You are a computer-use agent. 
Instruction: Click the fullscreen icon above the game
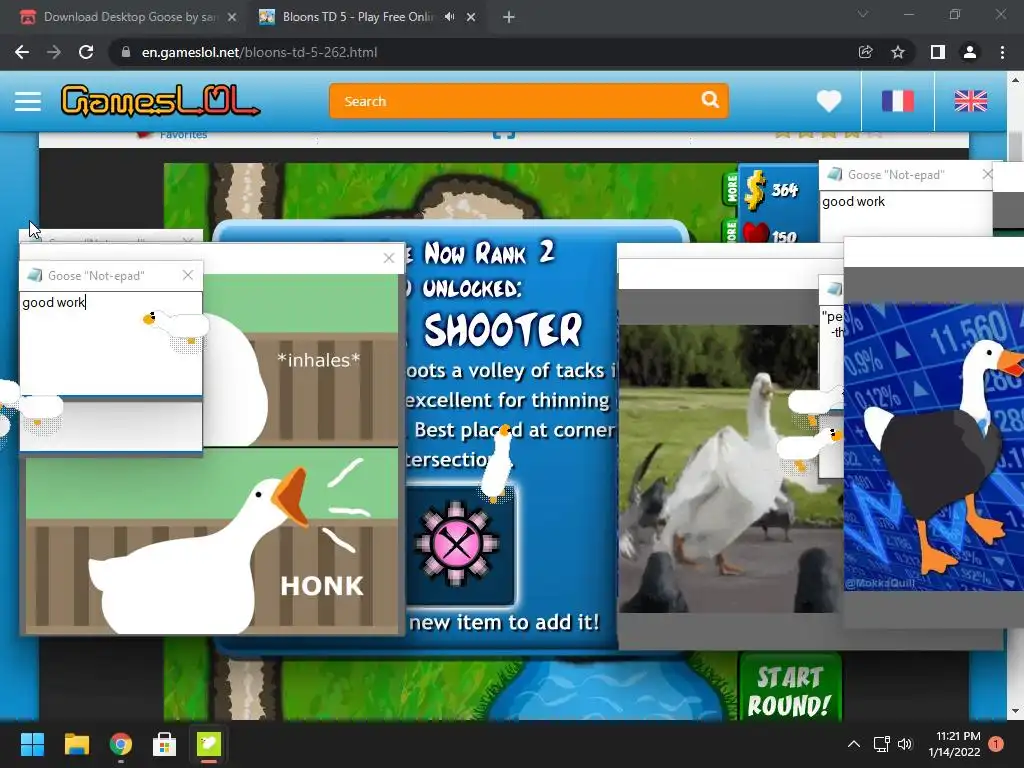tap(504, 134)
